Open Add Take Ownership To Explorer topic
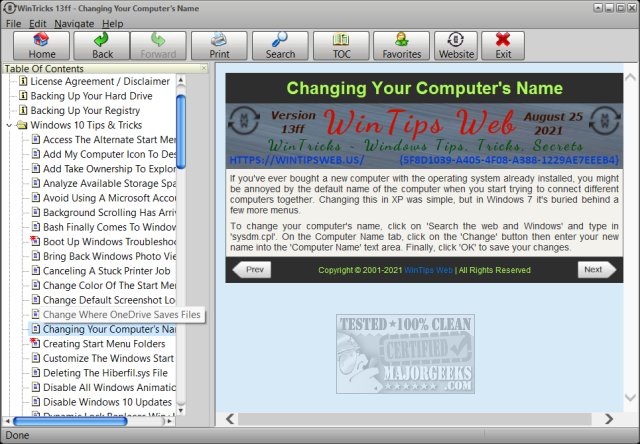This screenshot has width=640, height=444. tap(109, 169)
